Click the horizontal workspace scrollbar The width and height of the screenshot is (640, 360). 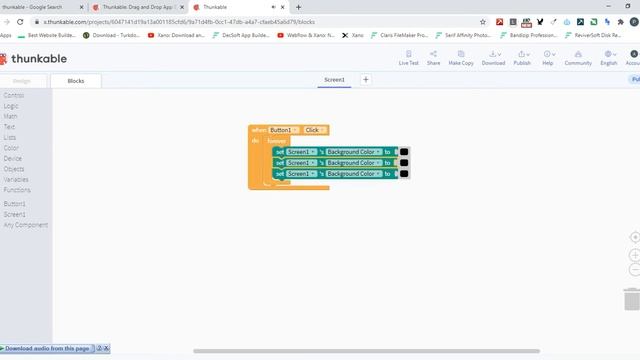367,351
